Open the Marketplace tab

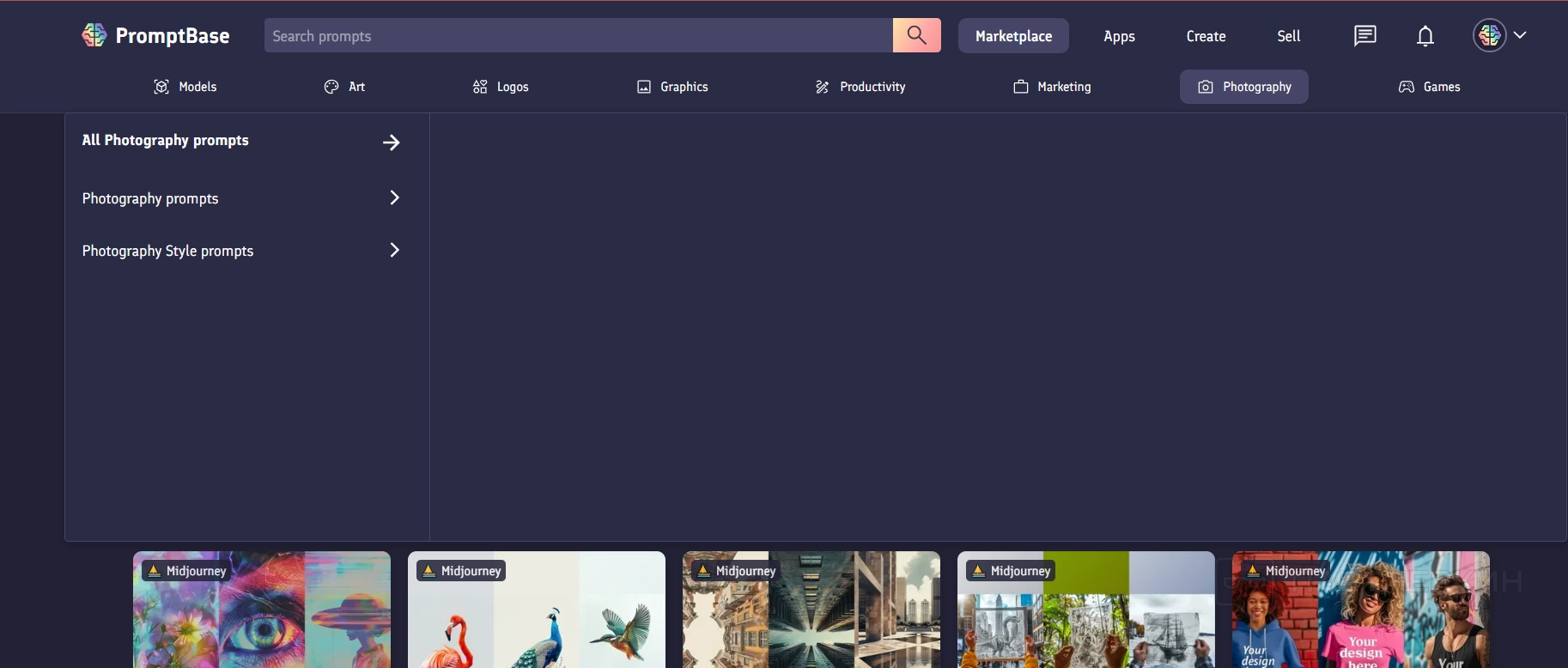point(1013,36)
